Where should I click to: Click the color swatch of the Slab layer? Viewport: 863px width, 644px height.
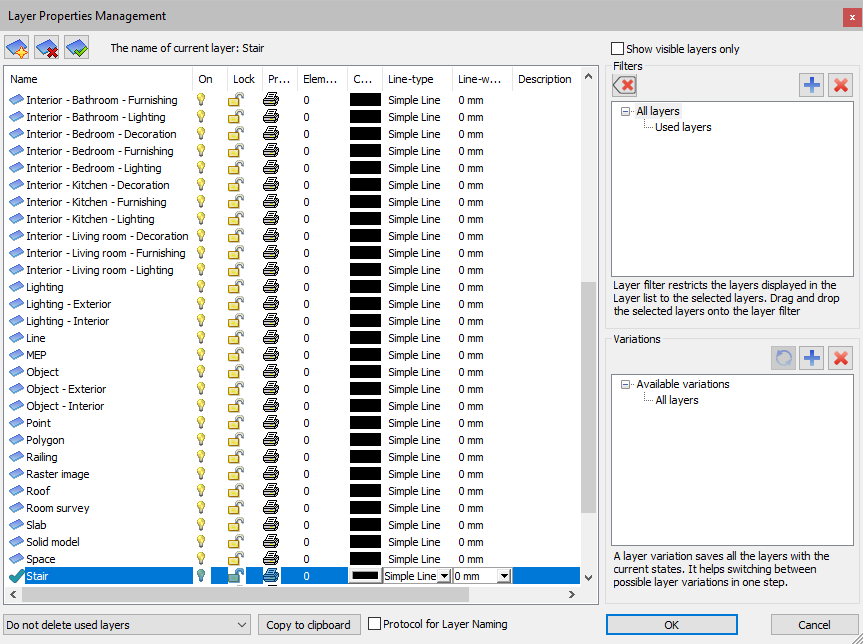point(365,525)
